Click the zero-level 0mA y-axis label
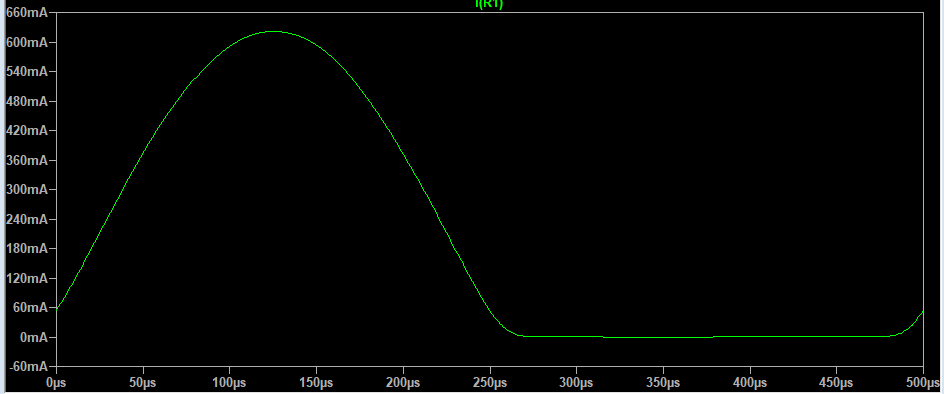Viewport: 944px width, 394px height. (34, 337)
